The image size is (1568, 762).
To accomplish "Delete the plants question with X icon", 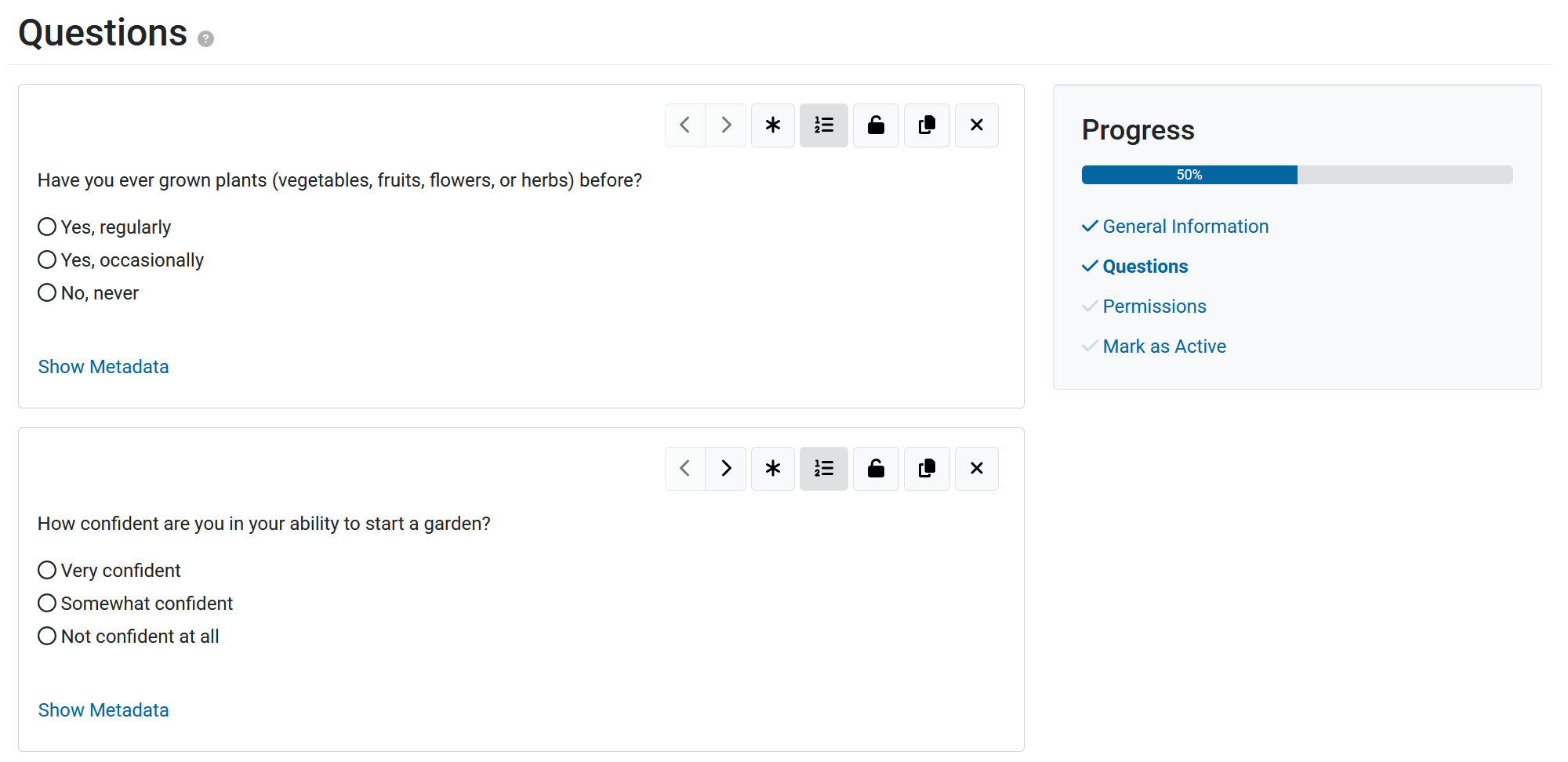I will (x=977, y=125).
